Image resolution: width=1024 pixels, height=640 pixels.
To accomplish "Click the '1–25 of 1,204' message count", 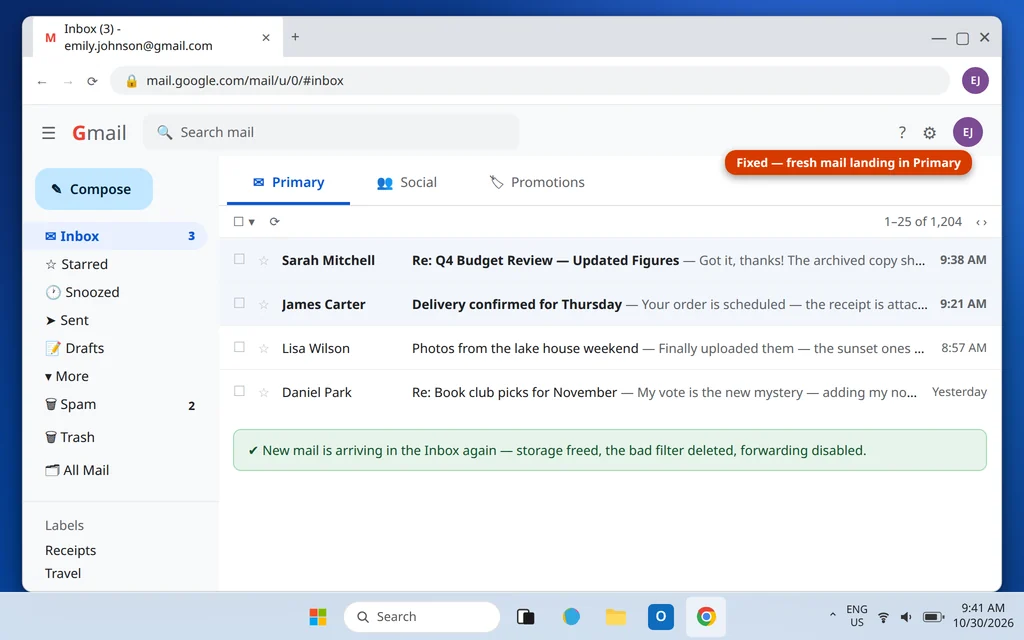I will click(923, 221).
